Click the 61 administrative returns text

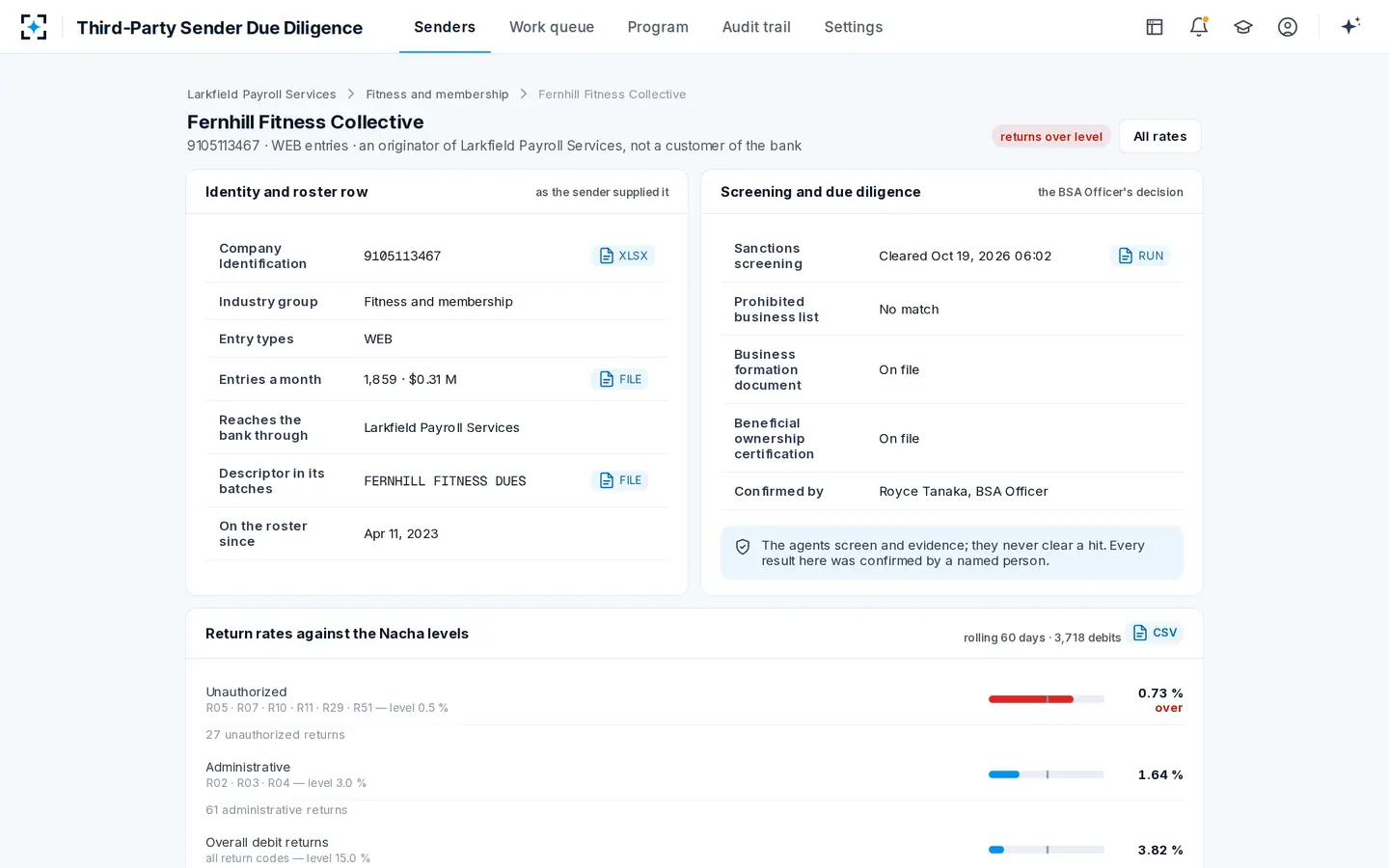tap(276, 810)
